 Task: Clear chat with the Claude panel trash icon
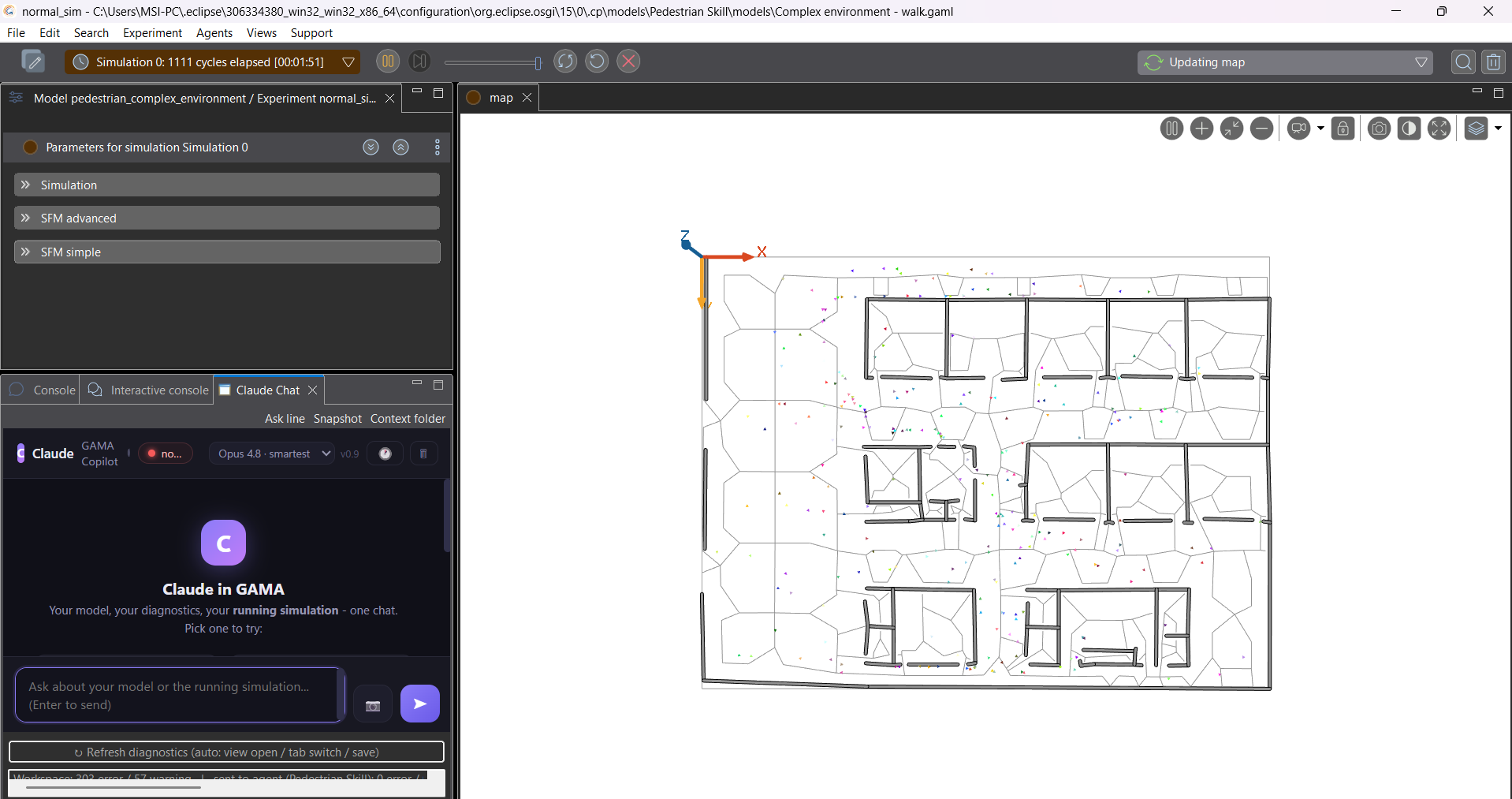[x=423, y=454]
